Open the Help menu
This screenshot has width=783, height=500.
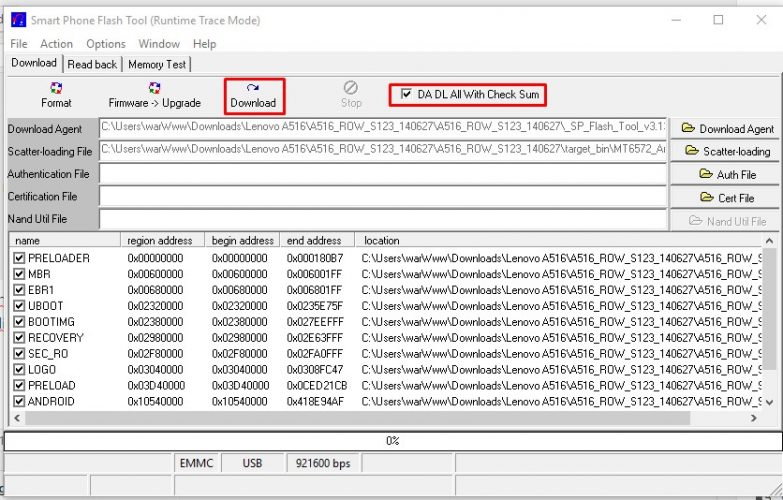click(x=204, y=44)
